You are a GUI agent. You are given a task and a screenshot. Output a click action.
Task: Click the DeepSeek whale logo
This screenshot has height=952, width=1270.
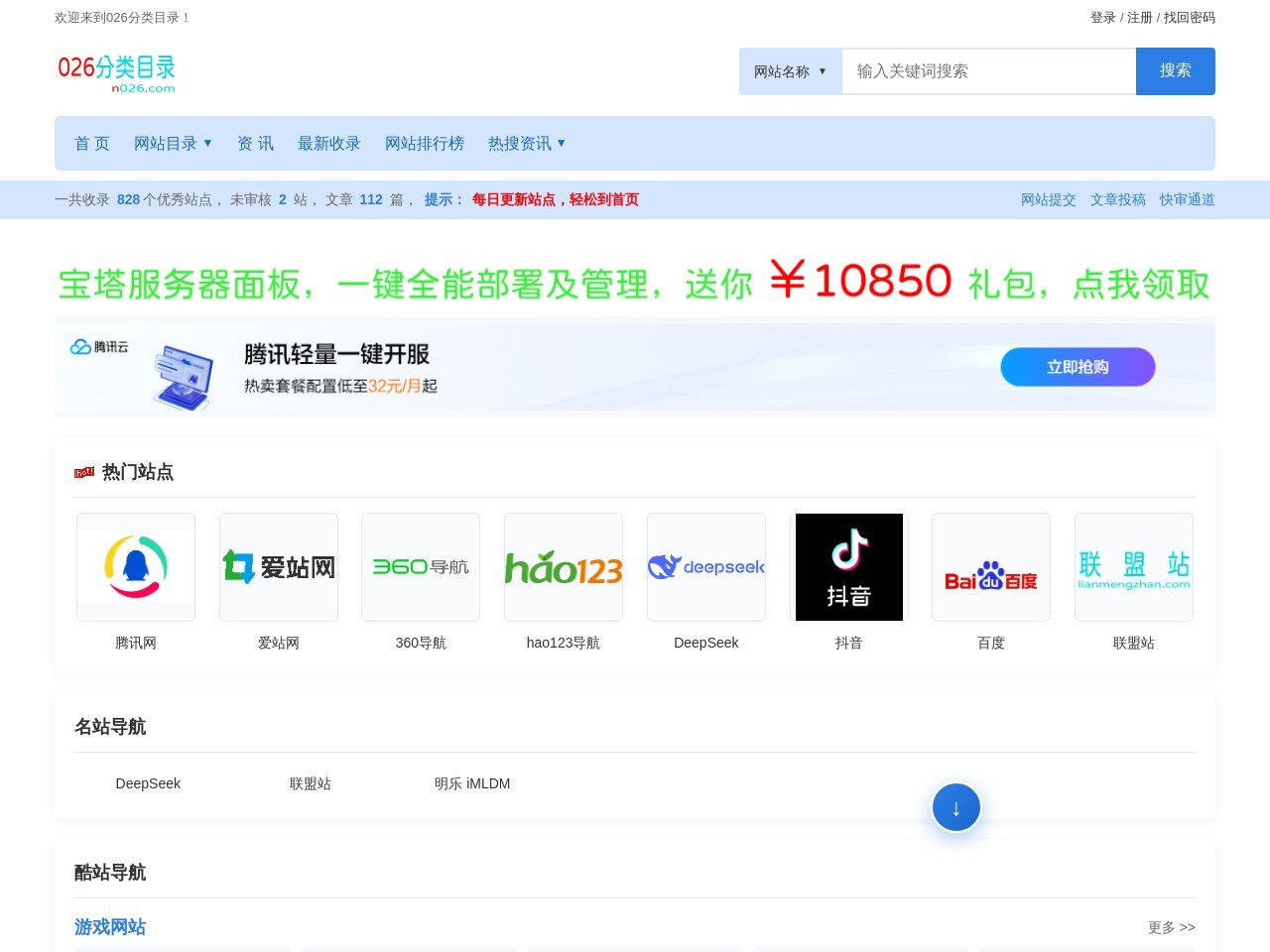(x=705, y=566)
